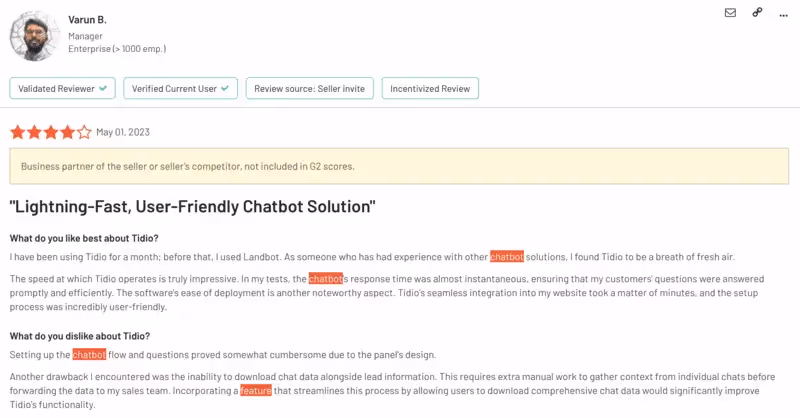The width and height of the screenshot is (800, 418).
Task: Click heading What do you dislike about Tidio?
Action: pyautogui.click(x=80, y=336)
